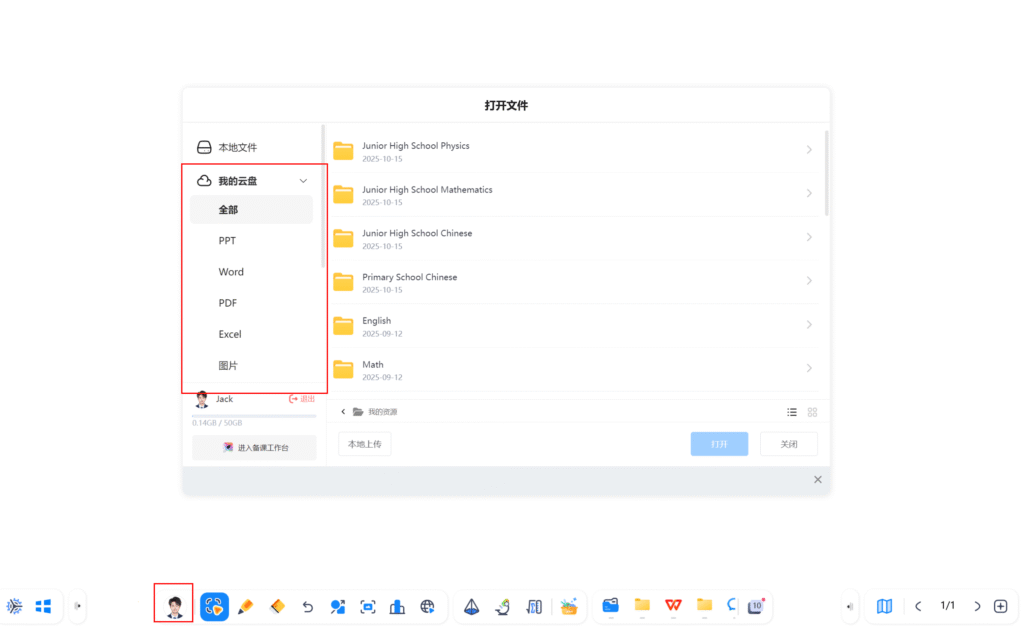This screenshot has width=1024, height=626.
Task: Expand the Junior High School Physics folder
Action: click(809, 150)
